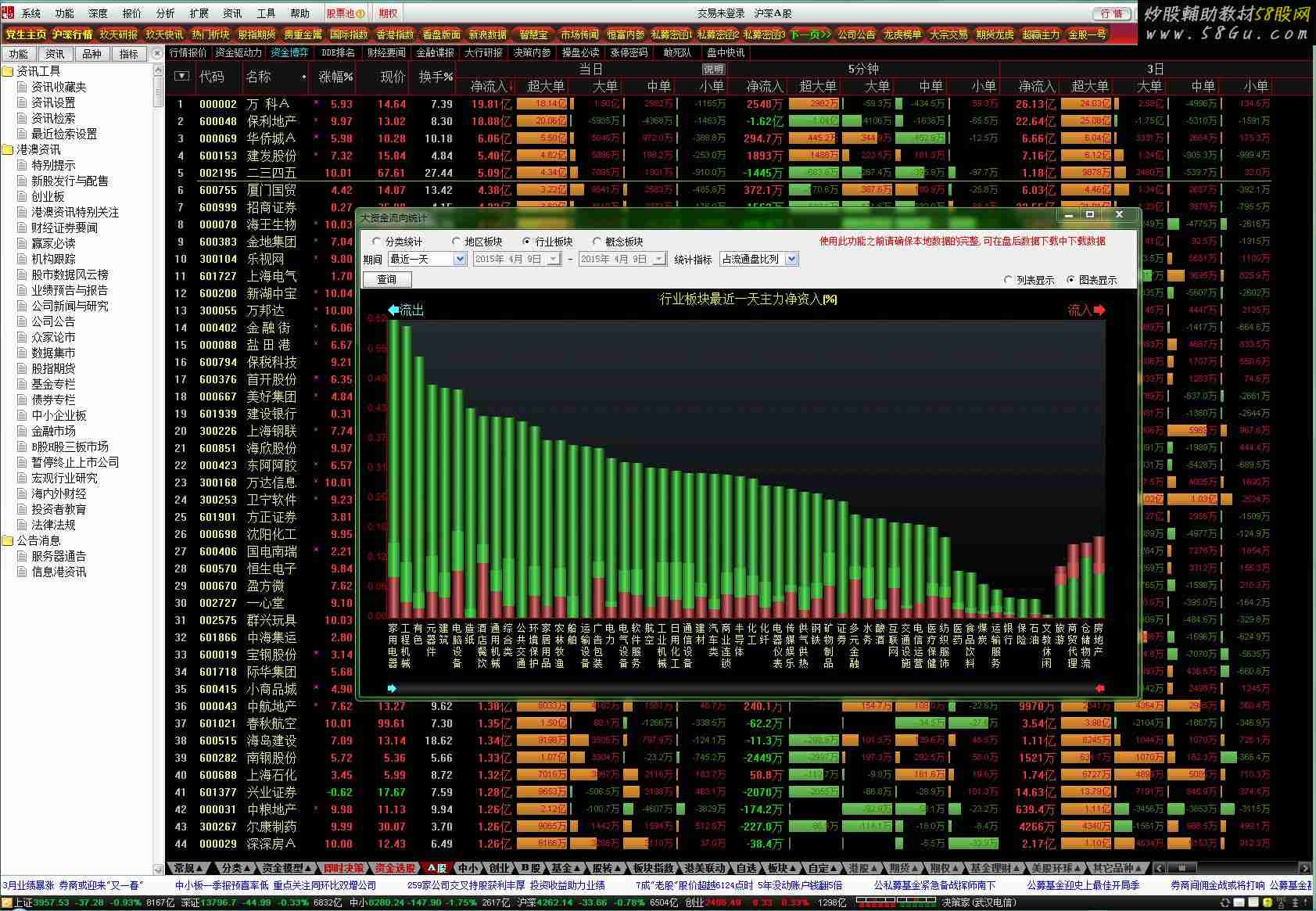Open the 公募基金迎史上最佳开局季 news headline
The height and width of the screenshot is (911, 1316).
[1082, 885]
